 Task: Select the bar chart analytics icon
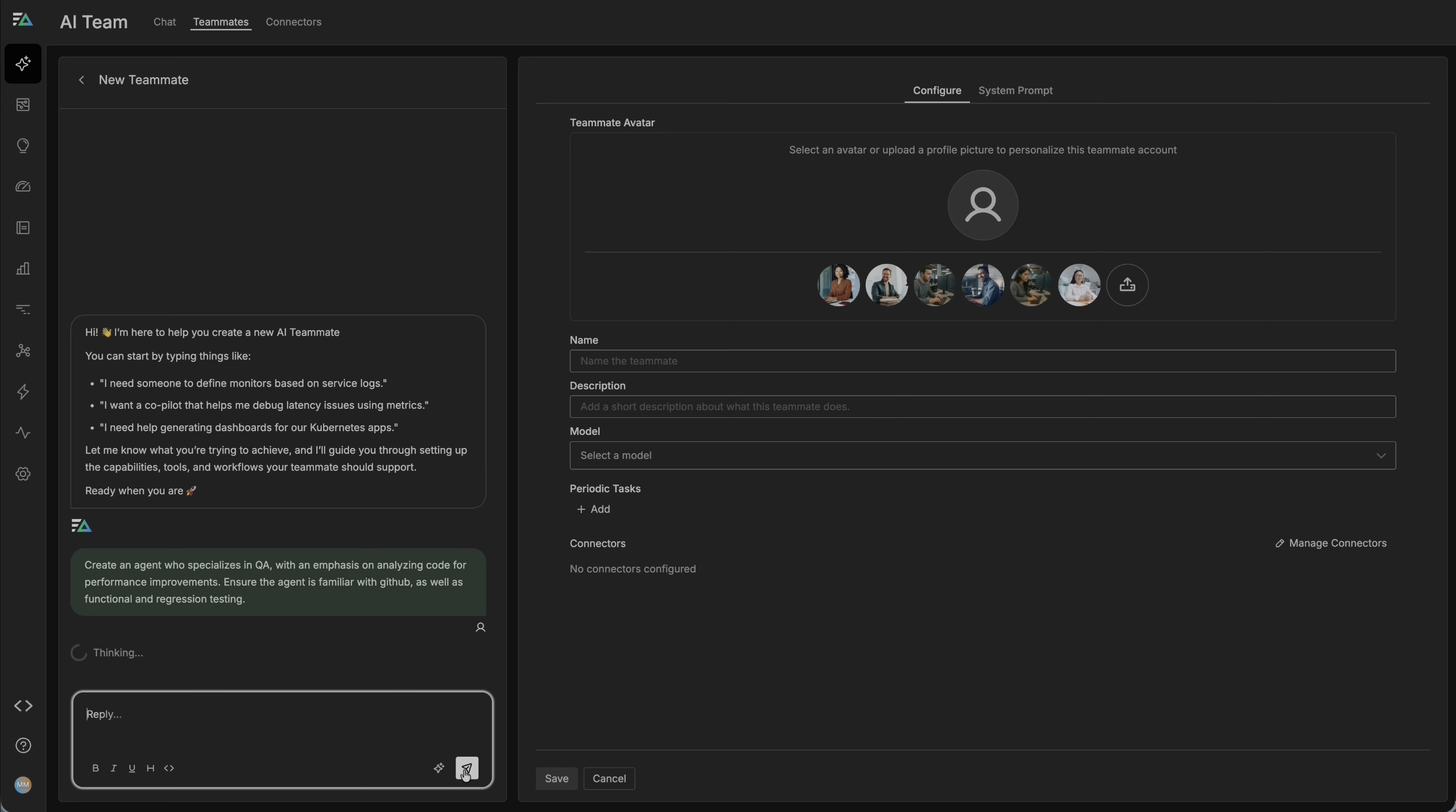pyautogui.click(x=23, y=268)
